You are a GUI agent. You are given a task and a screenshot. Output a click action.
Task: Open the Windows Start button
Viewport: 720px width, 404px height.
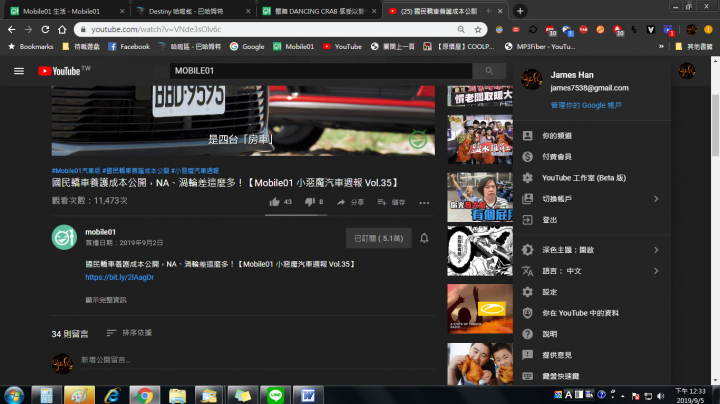14,395
